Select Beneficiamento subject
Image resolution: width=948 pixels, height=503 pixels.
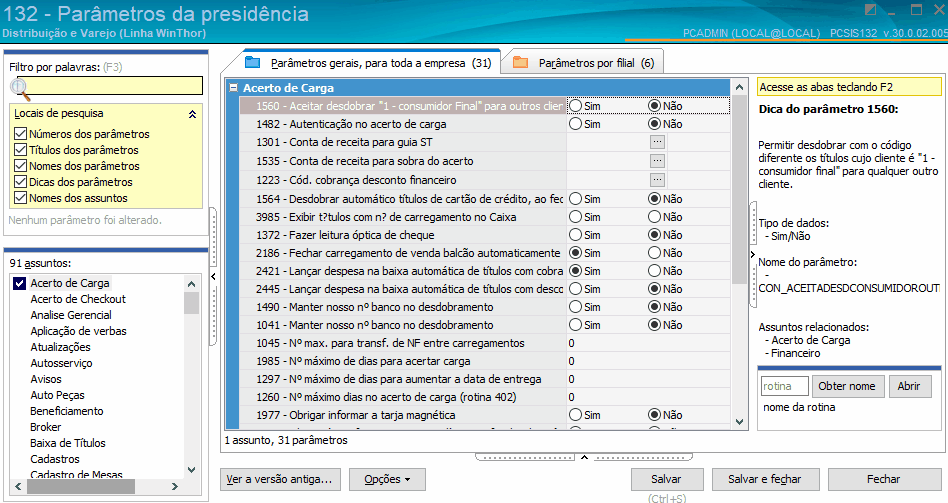67,411
